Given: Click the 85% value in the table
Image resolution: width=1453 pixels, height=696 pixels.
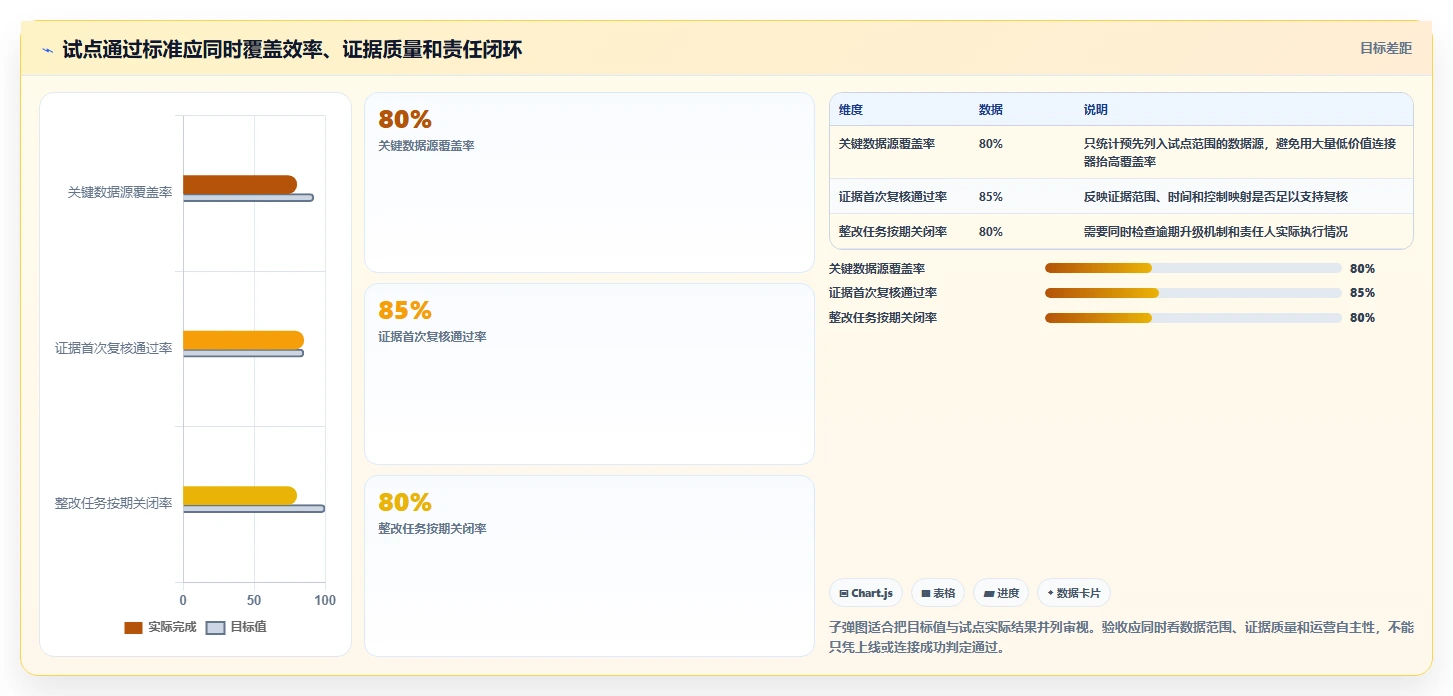Looking at the screenshot, I should click(991, 196).
